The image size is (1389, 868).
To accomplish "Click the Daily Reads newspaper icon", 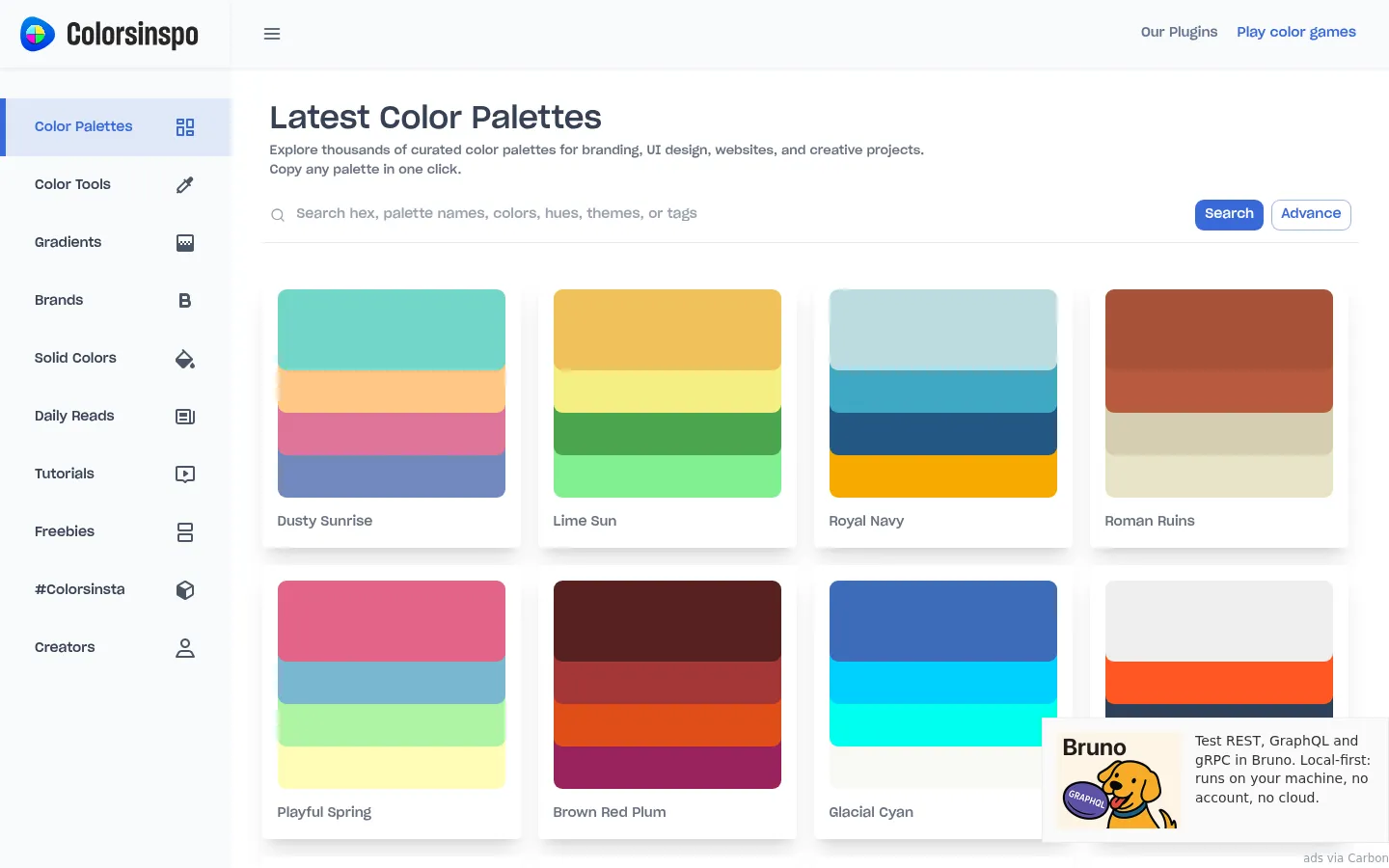I will pyautogui.click(x=185, y=417).
